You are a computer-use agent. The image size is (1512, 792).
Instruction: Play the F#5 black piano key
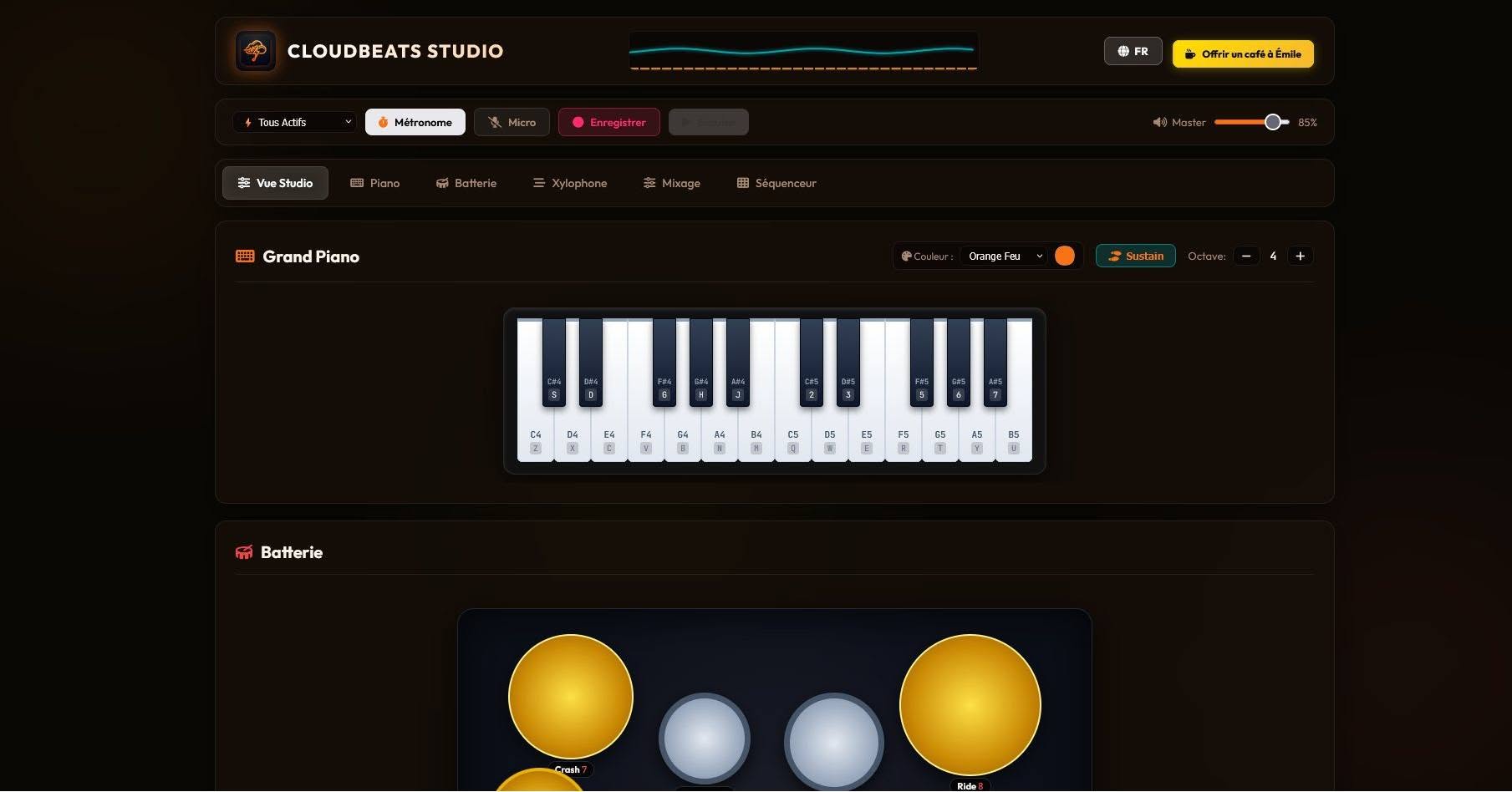(x=922, y=362)
